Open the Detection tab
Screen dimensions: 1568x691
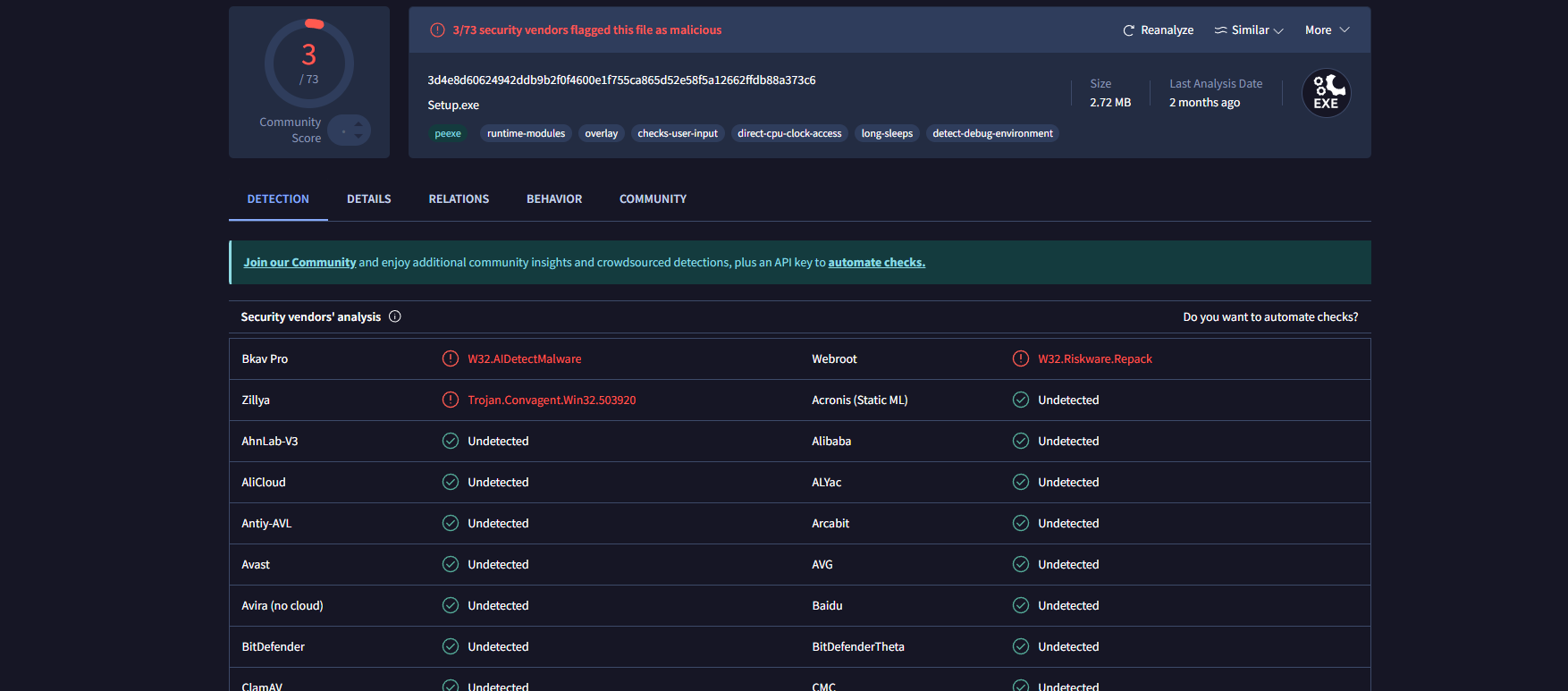coord(278,199)
